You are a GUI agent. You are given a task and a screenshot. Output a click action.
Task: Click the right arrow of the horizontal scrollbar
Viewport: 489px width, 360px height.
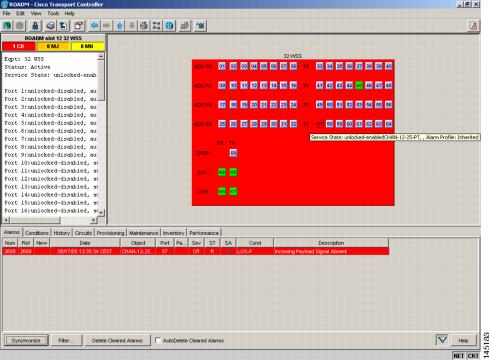(x=94, y=220)
